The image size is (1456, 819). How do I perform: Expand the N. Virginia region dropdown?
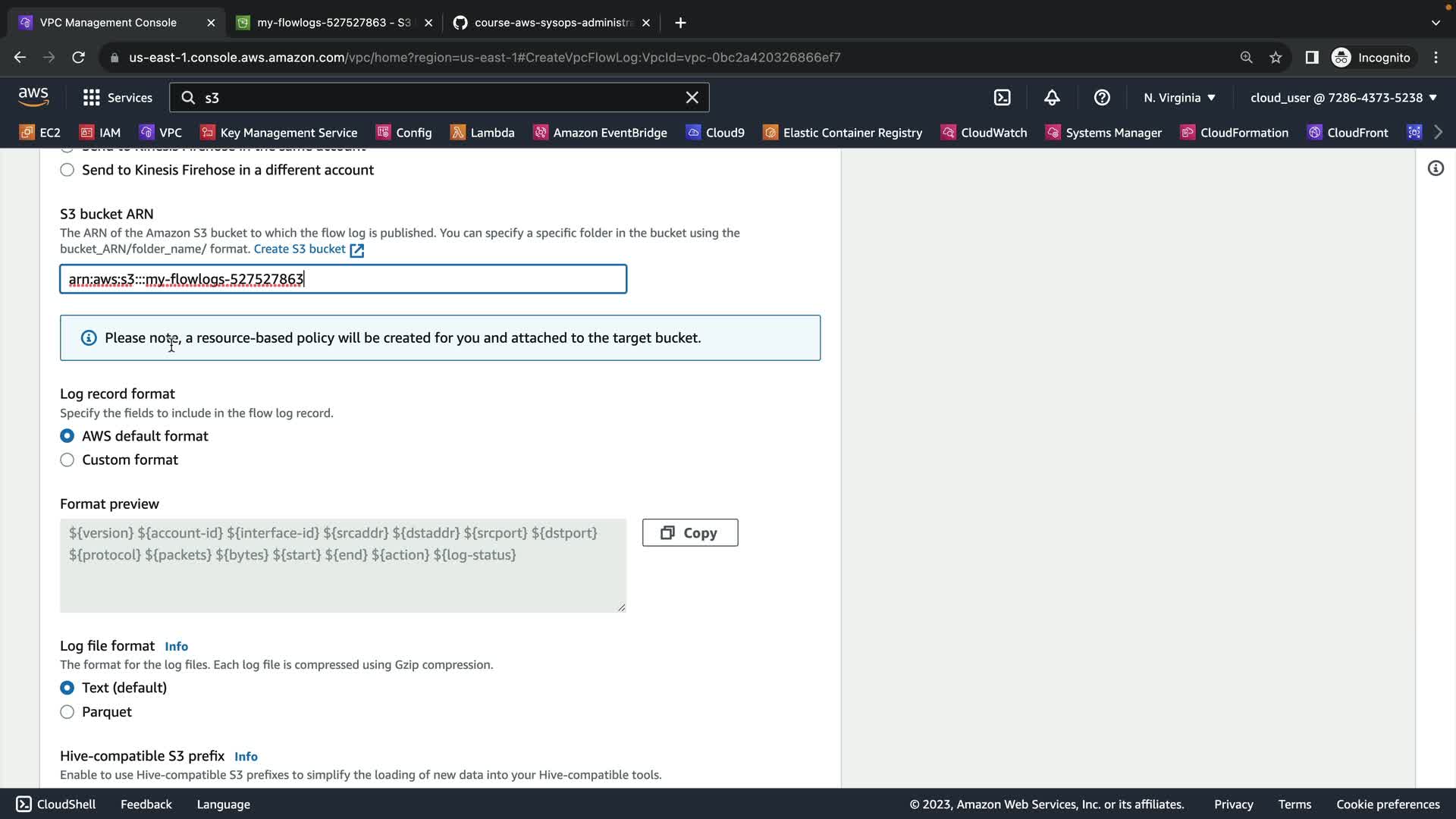tap(1179, 98)
